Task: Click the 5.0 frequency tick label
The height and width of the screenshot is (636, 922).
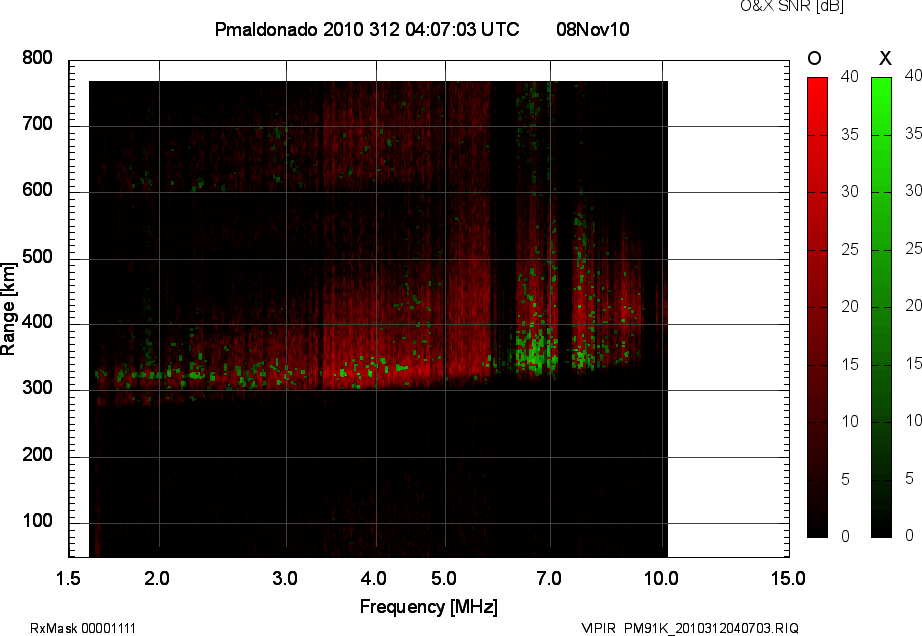Action: [444, 578]
